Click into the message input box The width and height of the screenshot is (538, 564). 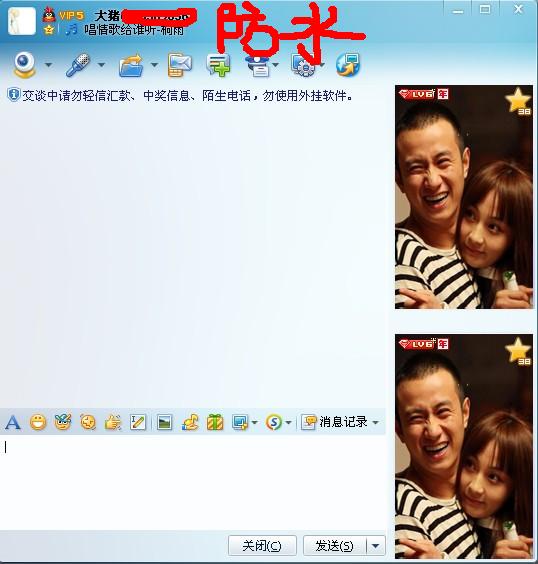193,482
